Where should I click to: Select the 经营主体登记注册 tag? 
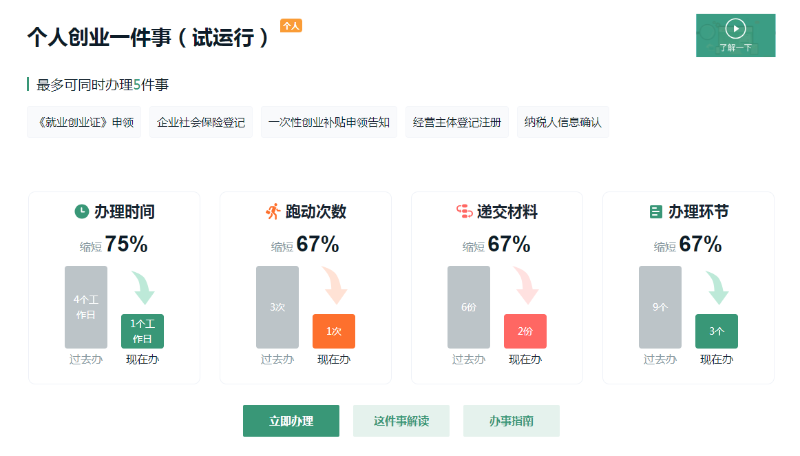[457, 122]
